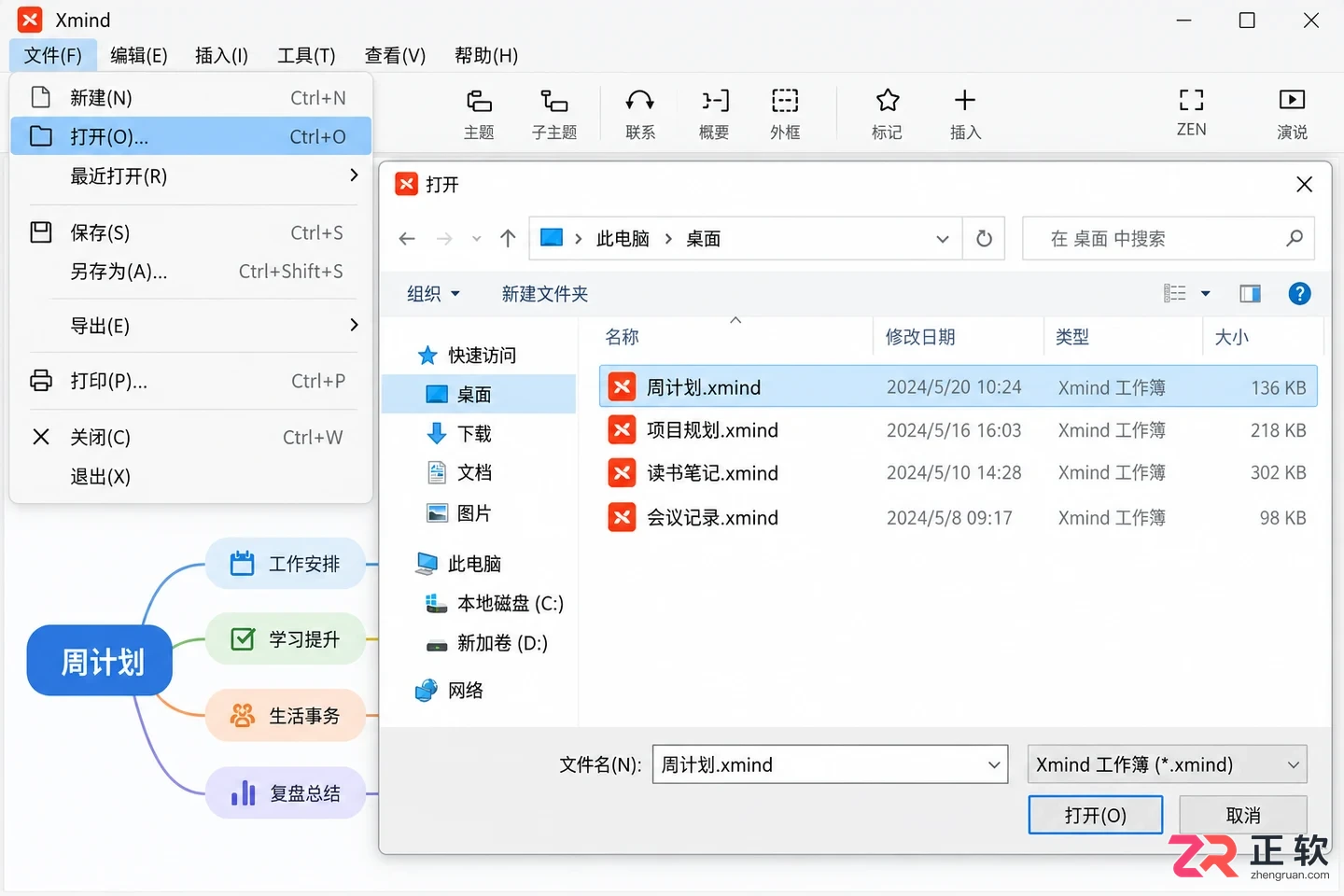Image resolution: width=1344 pixels, height=896 pixels.
Task: Click the 插入 (Insert) plus icon
Action: tap(965, 100)
